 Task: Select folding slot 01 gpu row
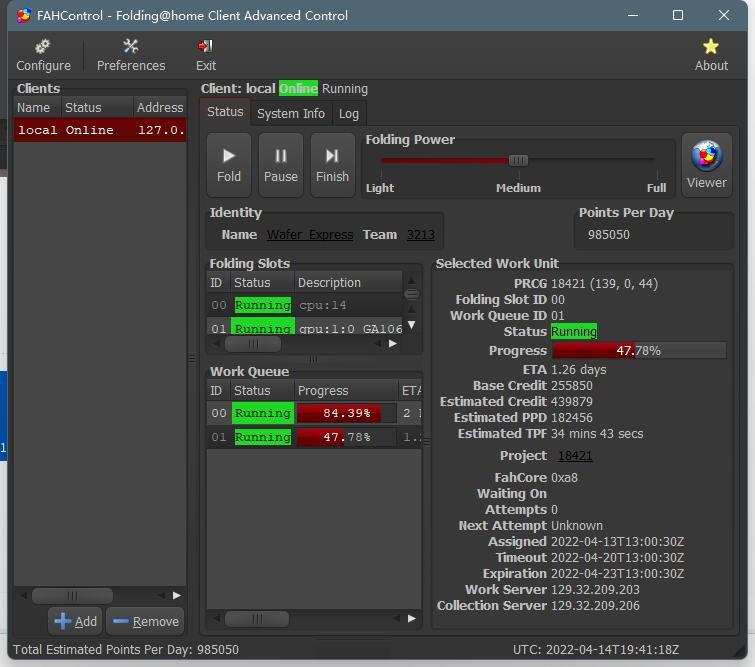point(304,326)
